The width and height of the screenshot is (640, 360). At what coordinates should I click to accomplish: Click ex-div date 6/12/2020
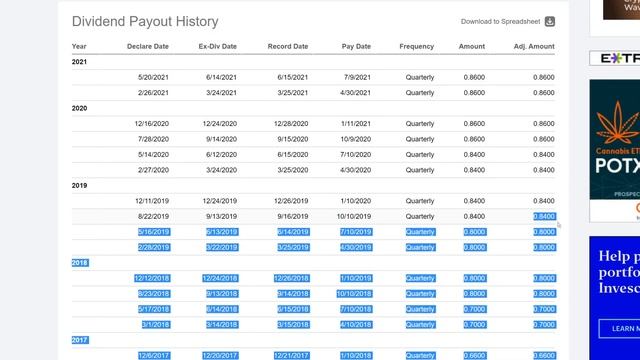tap(221, 155)
